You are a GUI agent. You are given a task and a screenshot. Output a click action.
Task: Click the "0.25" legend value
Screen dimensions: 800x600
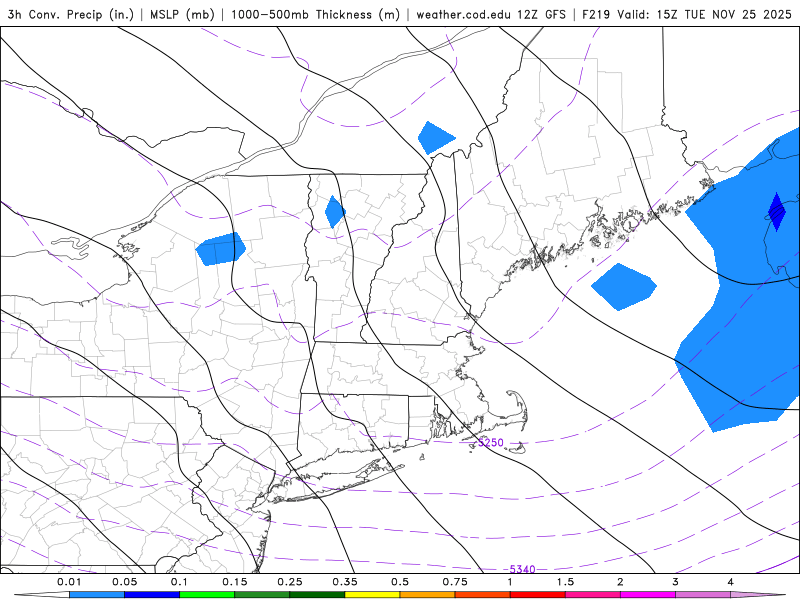click(x=290, y=582)
